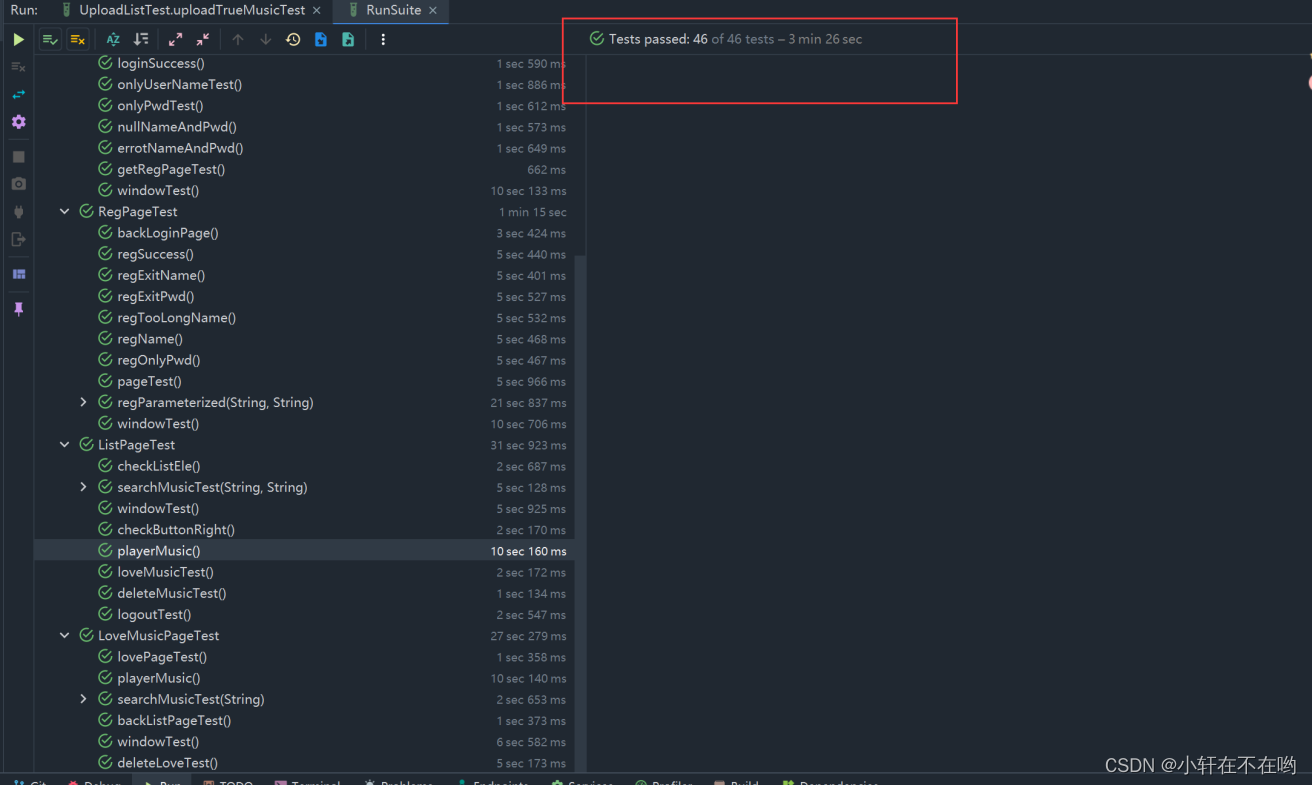
Task: Toggle the Show Passed tests filter
Action: (x=50, y=39)
